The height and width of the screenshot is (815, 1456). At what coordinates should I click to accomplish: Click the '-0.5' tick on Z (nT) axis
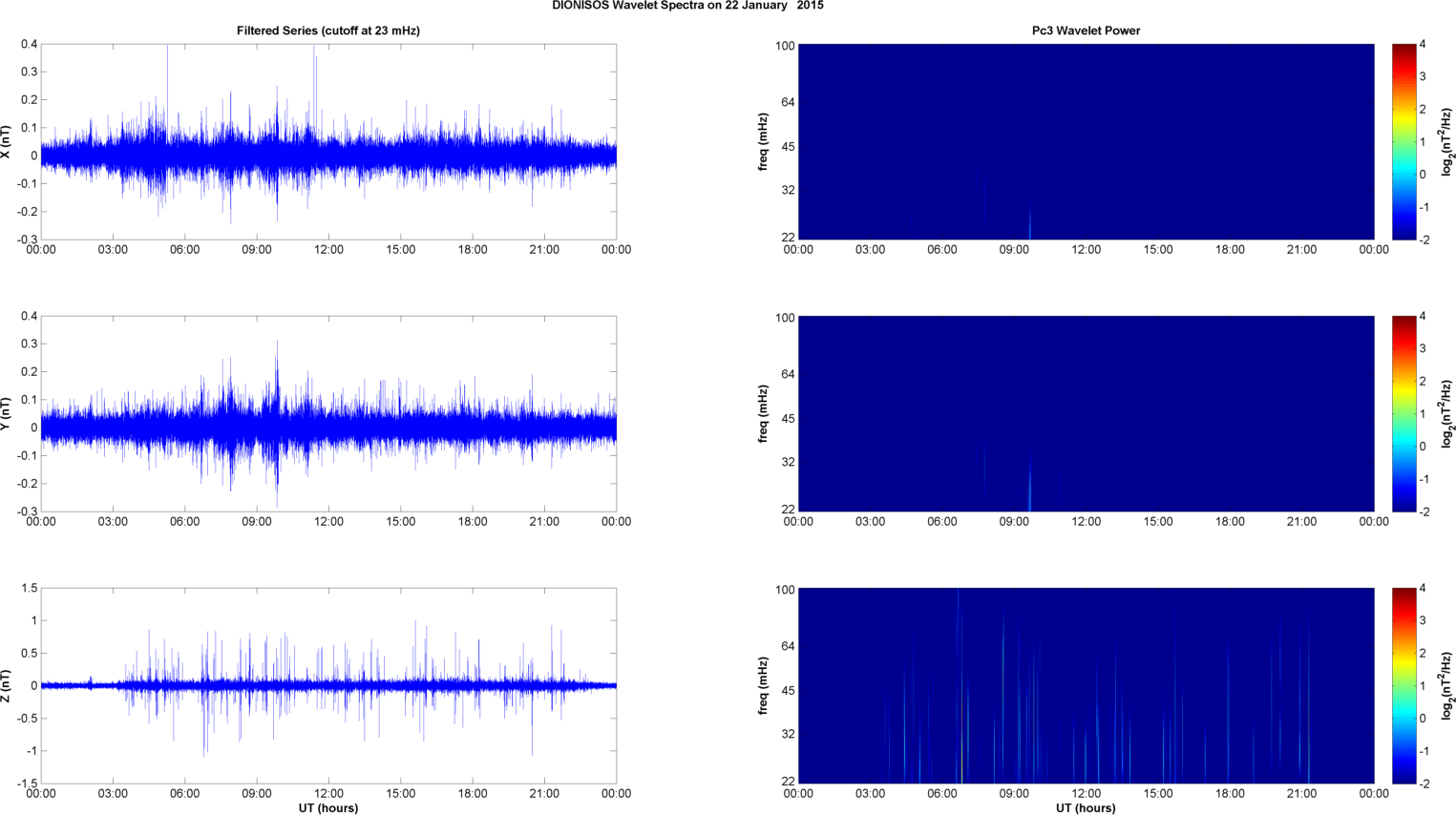(x=27, y=719)
